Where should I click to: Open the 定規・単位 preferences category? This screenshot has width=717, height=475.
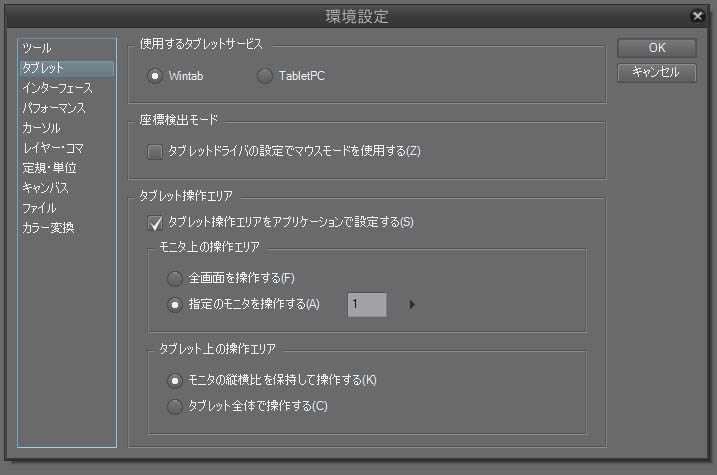[67, 168]
